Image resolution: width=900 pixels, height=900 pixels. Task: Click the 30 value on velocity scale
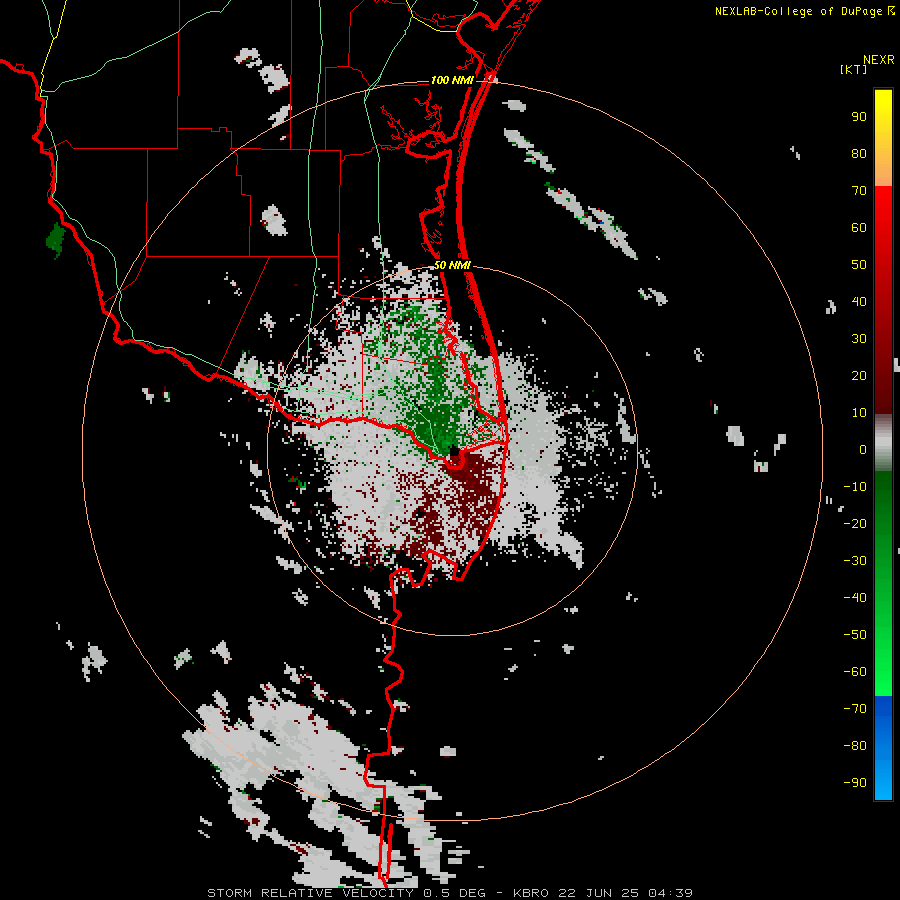(x=859, y=339)
